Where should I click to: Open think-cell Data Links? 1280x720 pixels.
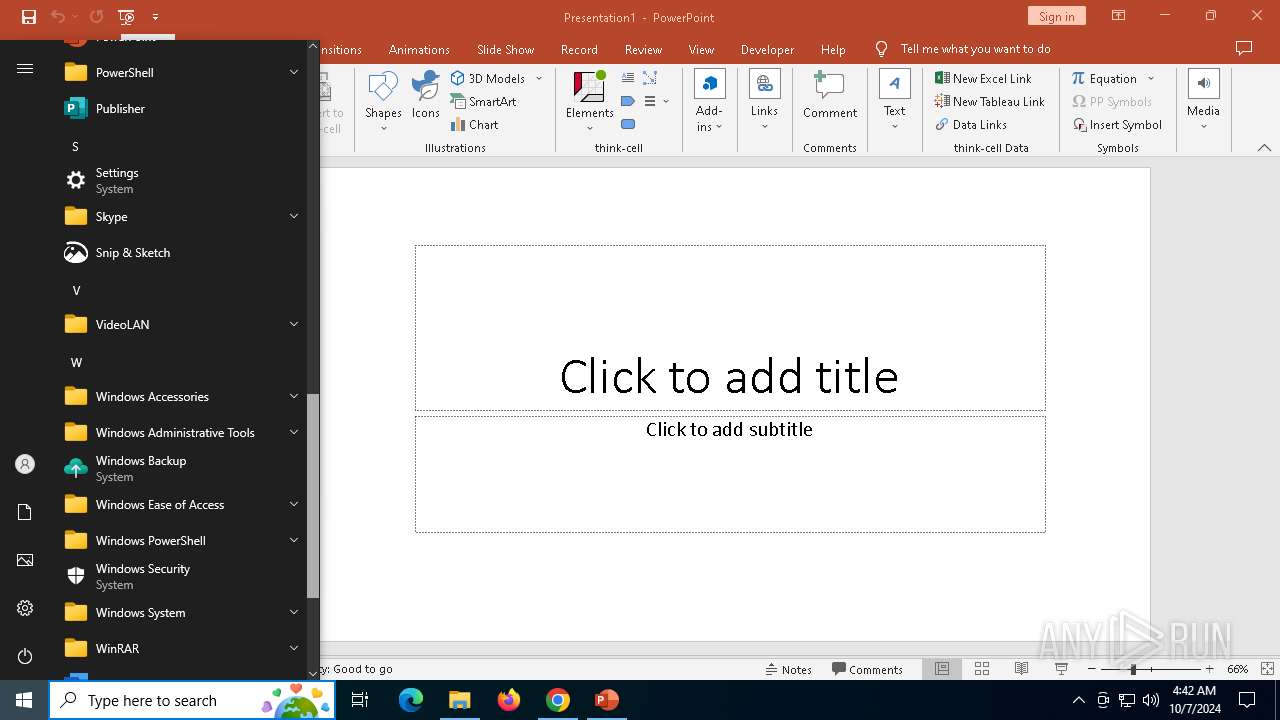971,124
